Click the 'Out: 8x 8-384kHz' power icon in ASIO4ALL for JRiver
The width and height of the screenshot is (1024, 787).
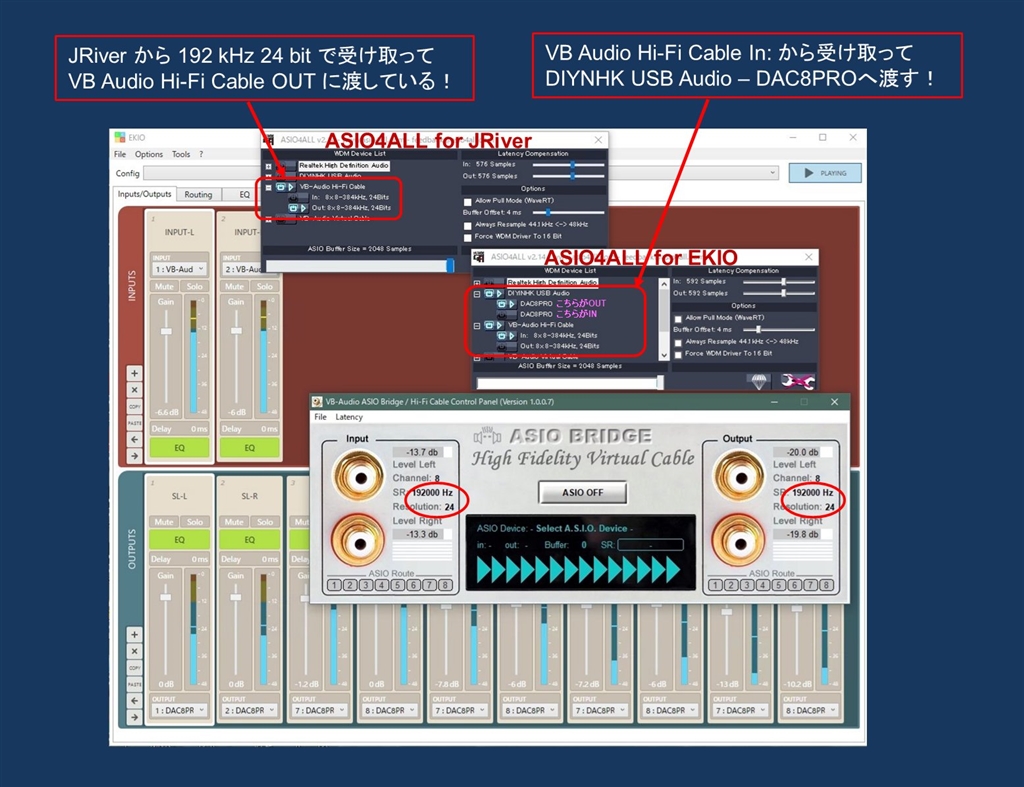(x=294, y=208)
